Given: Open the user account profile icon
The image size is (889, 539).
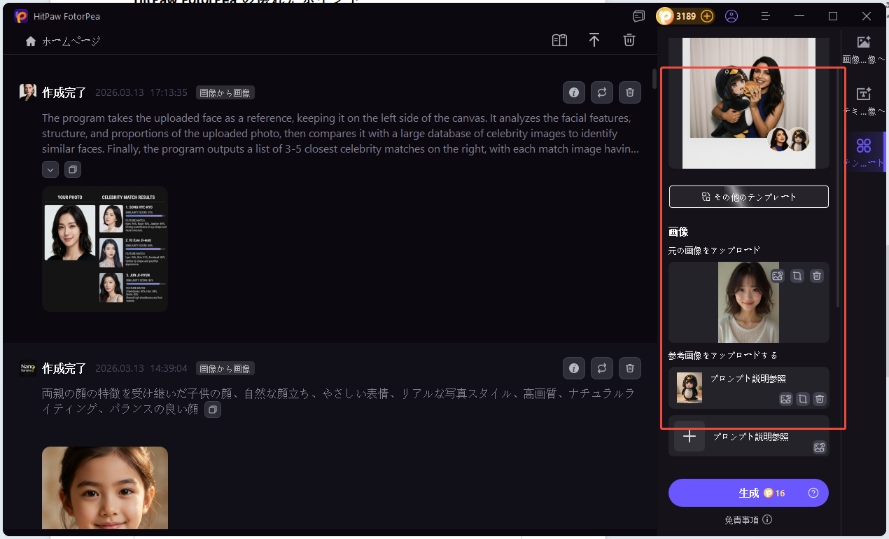Looking at the screenshot, I should [x=731, y=16].
